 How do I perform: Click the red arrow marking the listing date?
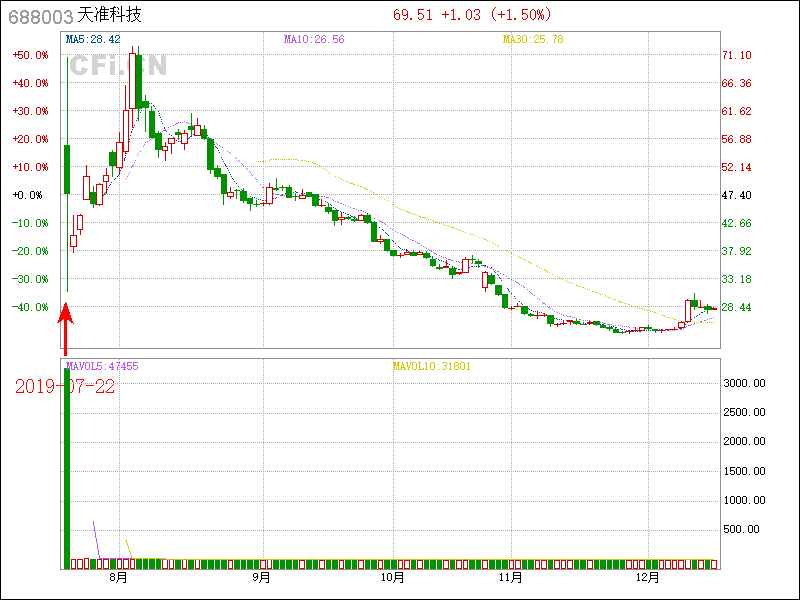[x=66, y=325]
